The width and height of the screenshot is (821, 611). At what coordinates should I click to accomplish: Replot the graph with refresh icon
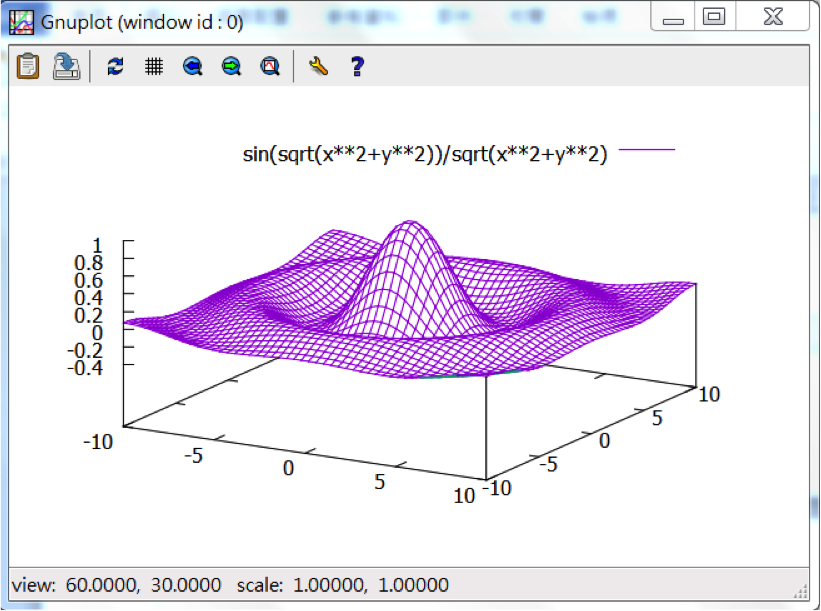click(116, 66)
